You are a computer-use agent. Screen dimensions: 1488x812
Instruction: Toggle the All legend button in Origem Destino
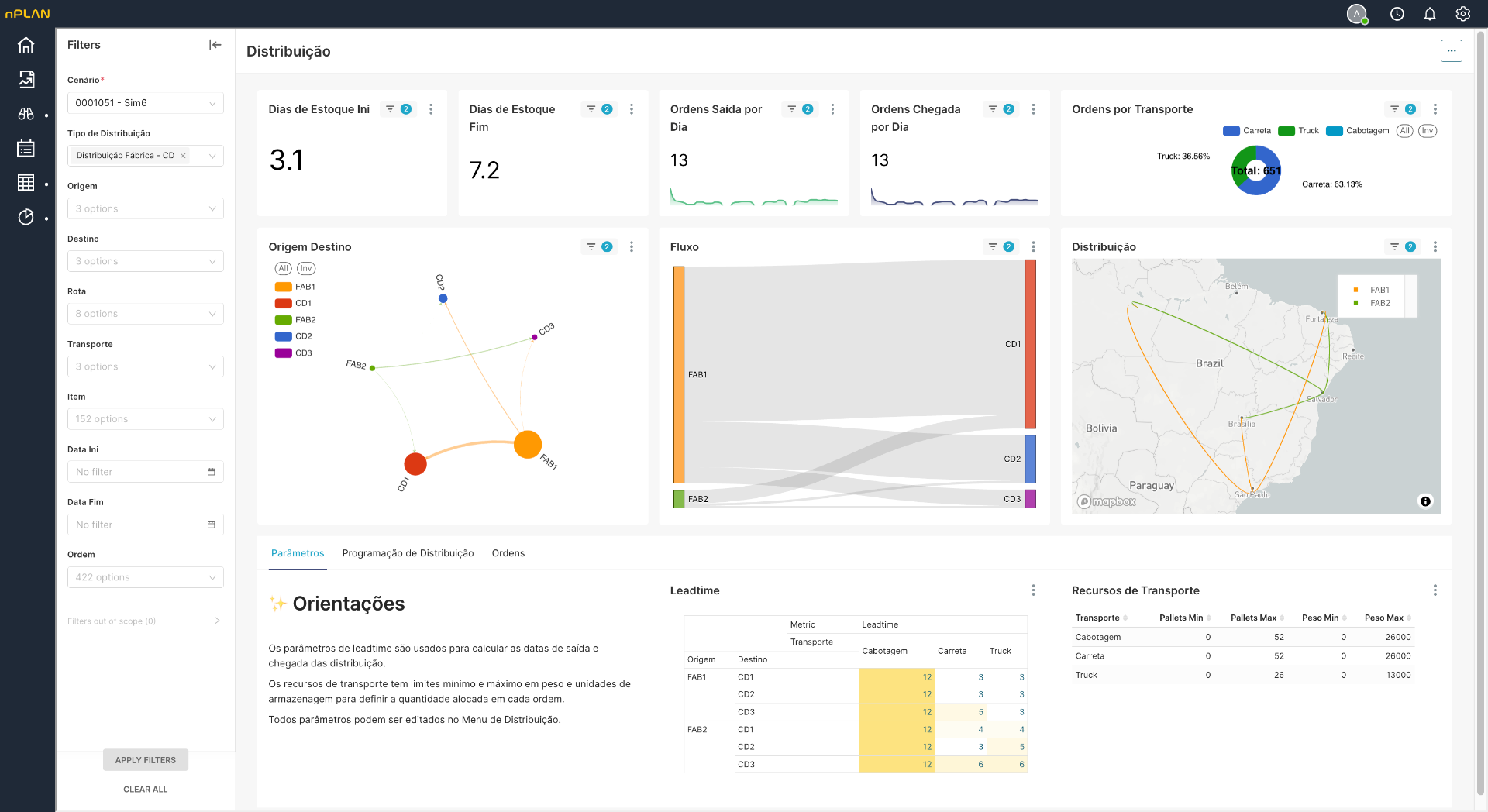(x=284, y=269)
